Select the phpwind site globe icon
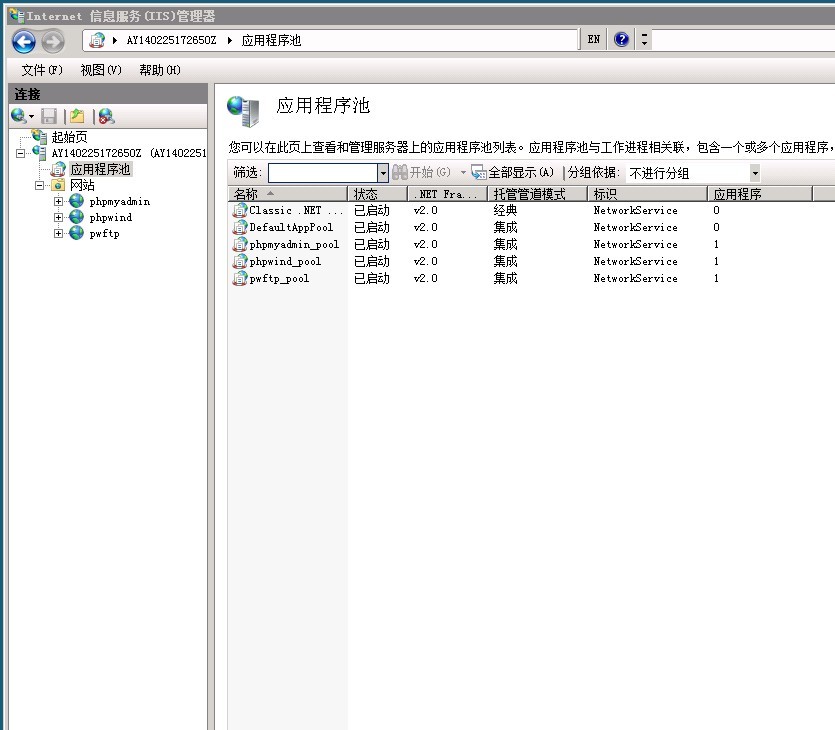835x730 pixels. [x=74, y=217]
